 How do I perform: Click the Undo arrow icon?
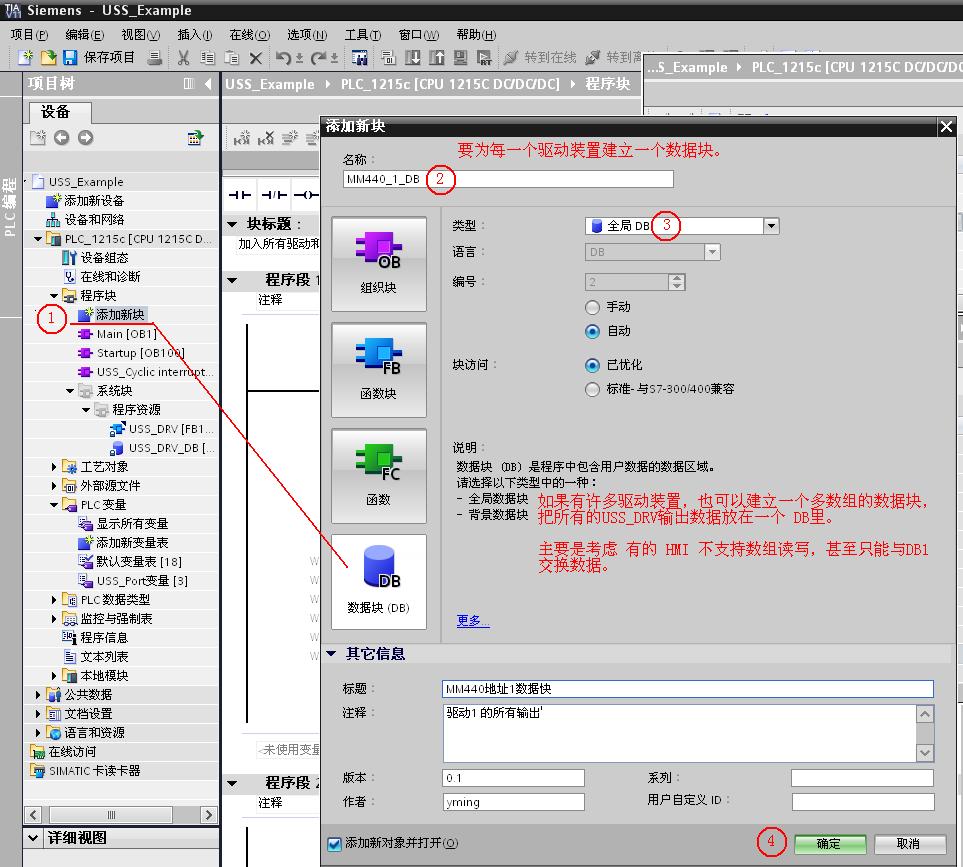[283, 58]
